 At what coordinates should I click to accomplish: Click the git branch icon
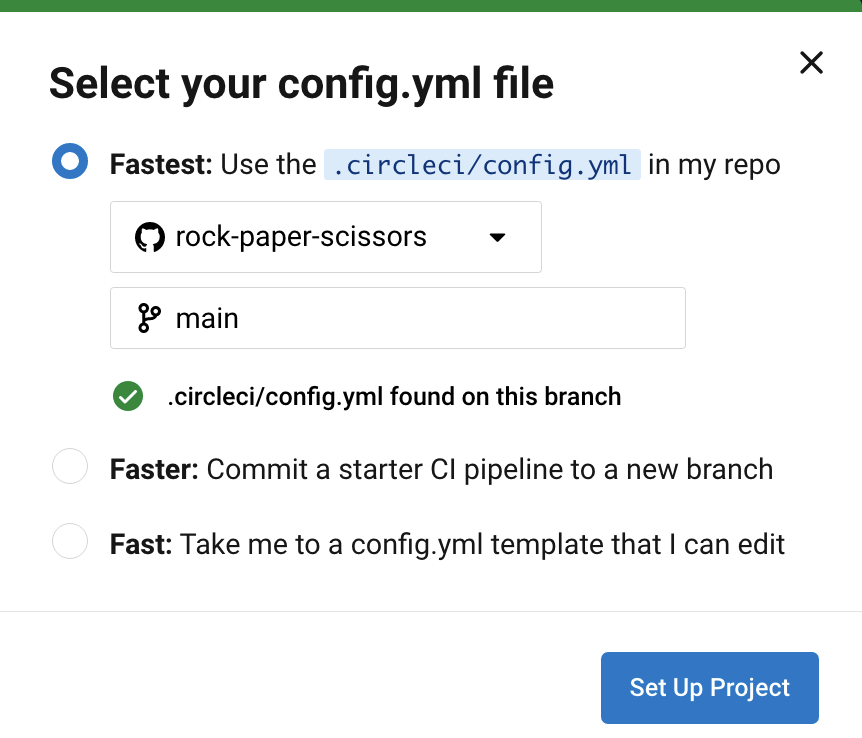coord(149,318)
